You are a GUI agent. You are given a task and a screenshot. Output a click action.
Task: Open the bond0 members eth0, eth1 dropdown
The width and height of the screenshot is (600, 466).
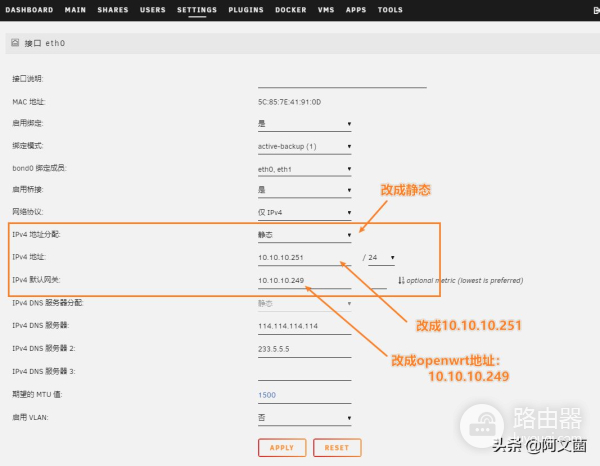pos(305,169)
